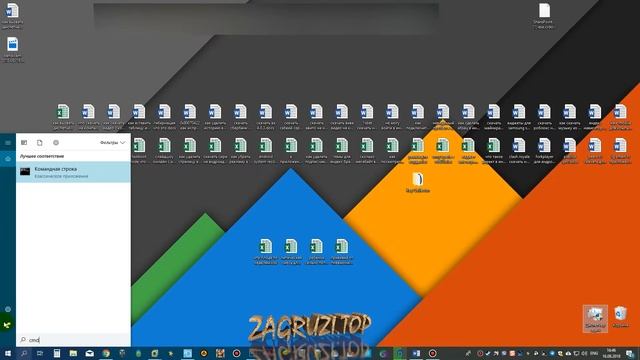
Task: Filter search results by apps icon
Action: (24, 142)
